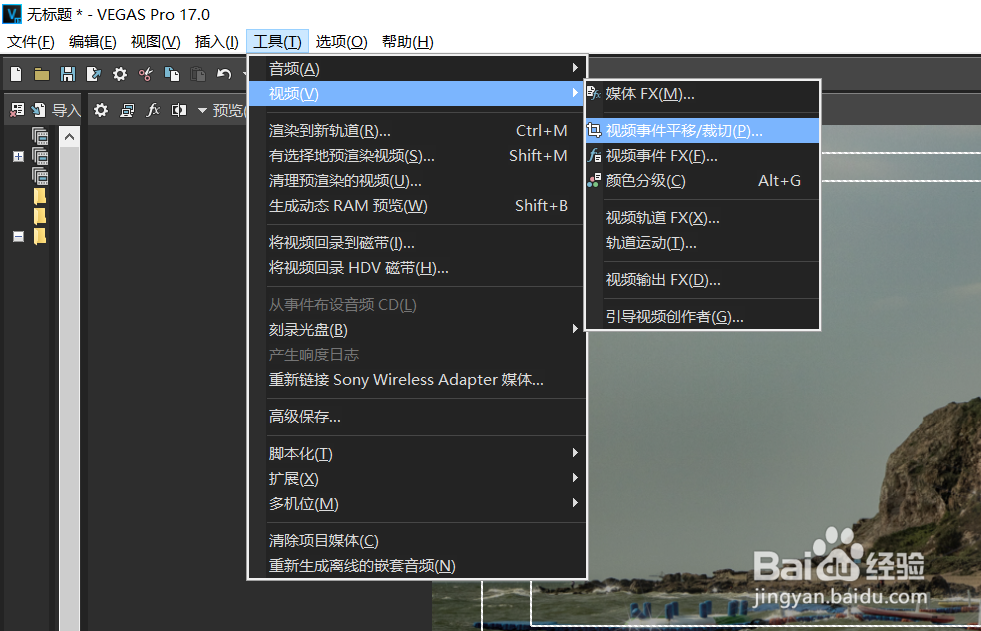Create a new project with the blank page icon
The width and height of the screenshot is (981, 631).
[16, 74]
